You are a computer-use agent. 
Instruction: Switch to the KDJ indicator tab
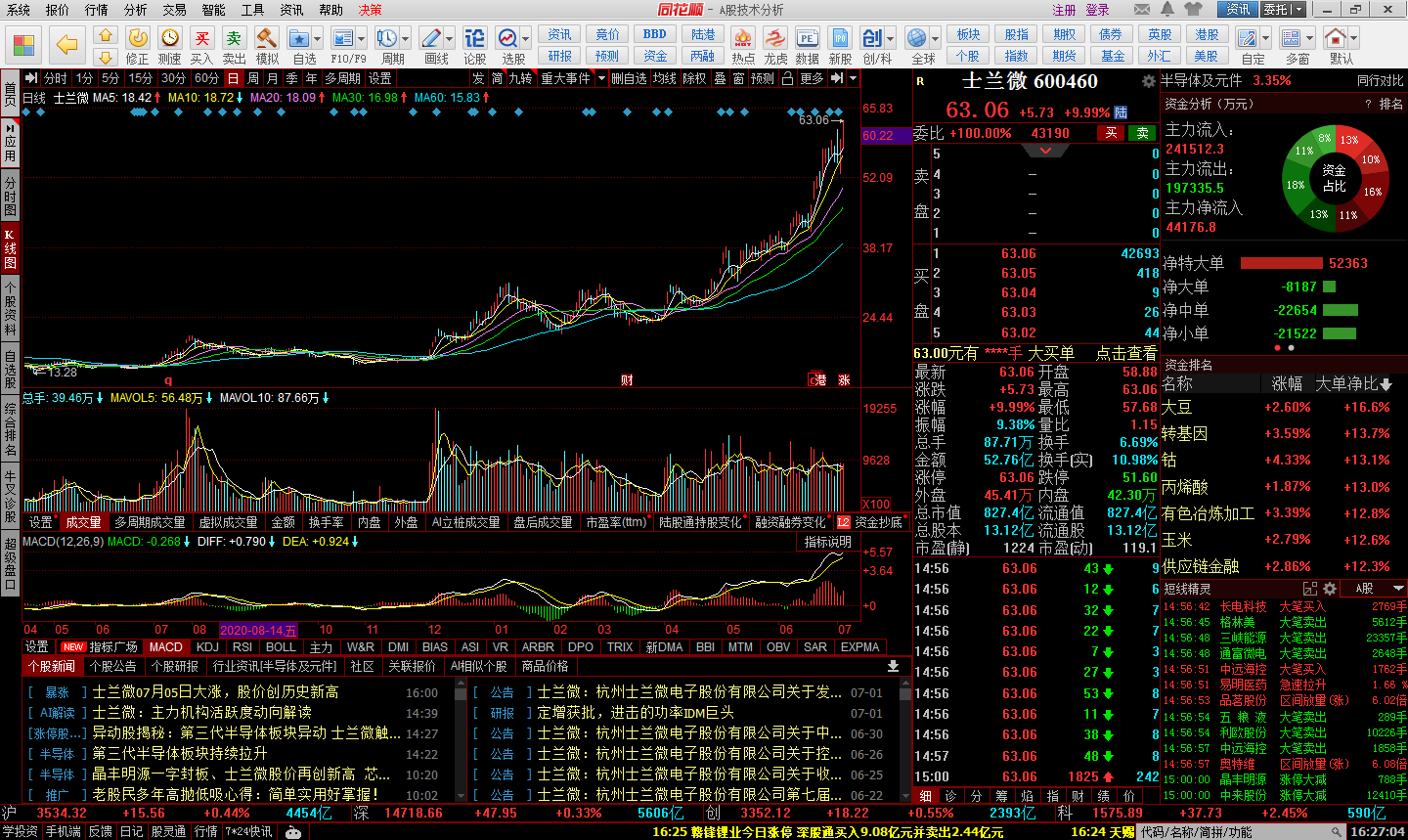(207, 646)
